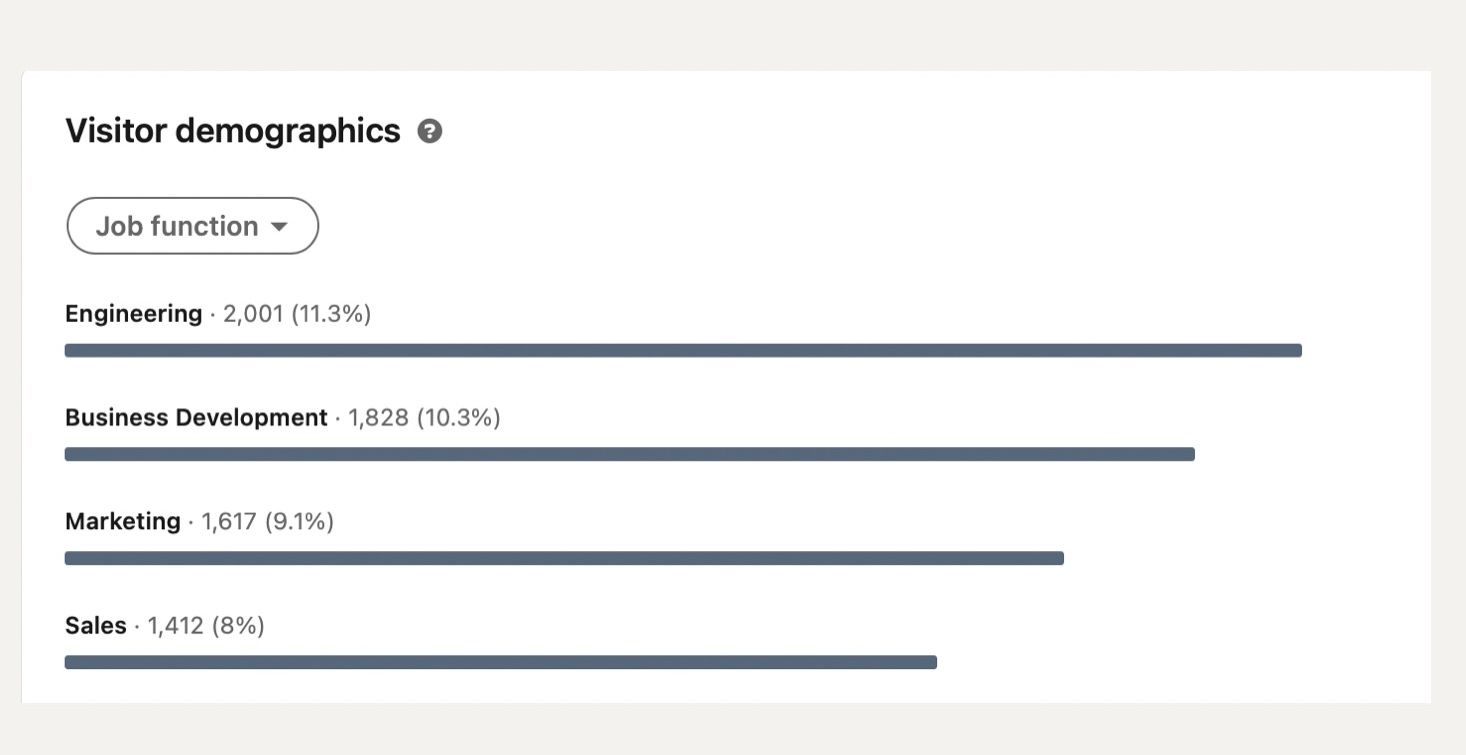Click the Marketing 1,617 (9.1%) value
1466x755 pixels.
(268, 522)
